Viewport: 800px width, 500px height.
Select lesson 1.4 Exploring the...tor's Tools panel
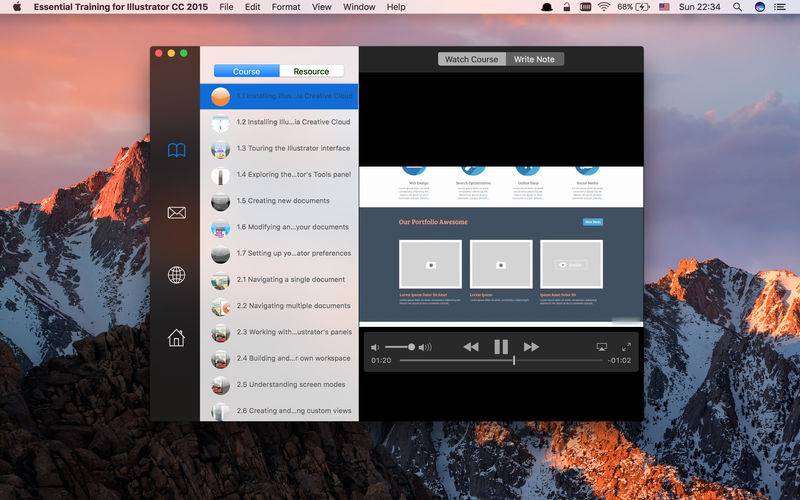(279, 175)
